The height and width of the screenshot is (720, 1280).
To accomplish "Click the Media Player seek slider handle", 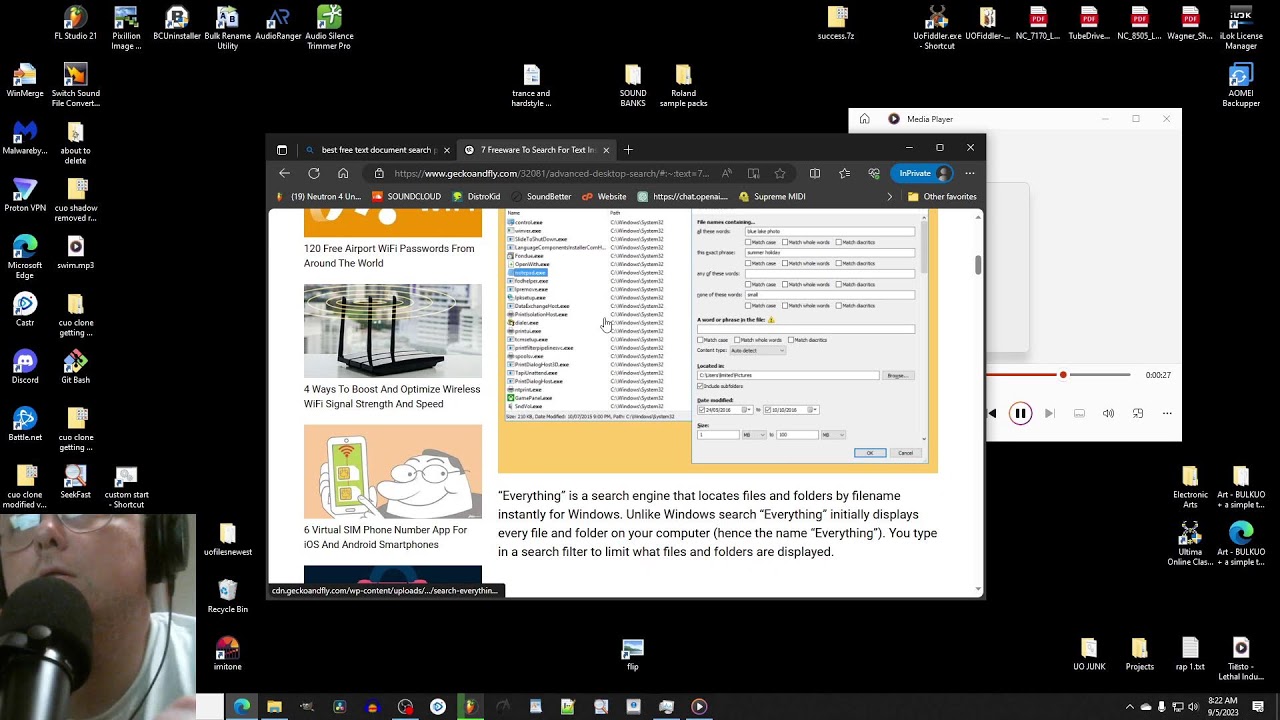I will pos(1063,375).
